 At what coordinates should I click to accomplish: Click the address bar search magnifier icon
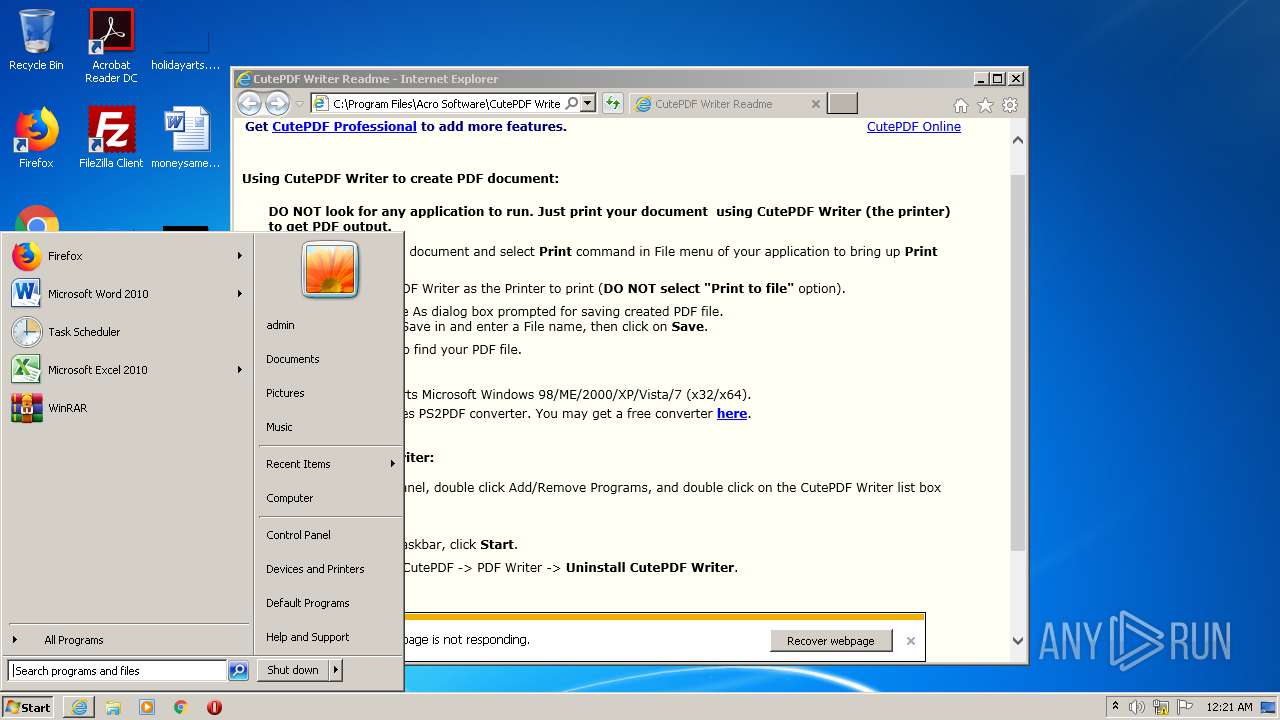pyautogui.click(x=572, y=103)
